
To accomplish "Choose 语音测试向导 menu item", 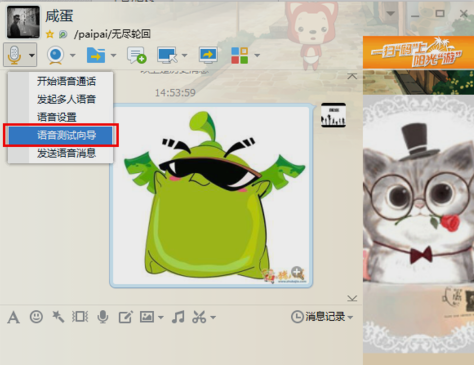I will coord(61,135).
